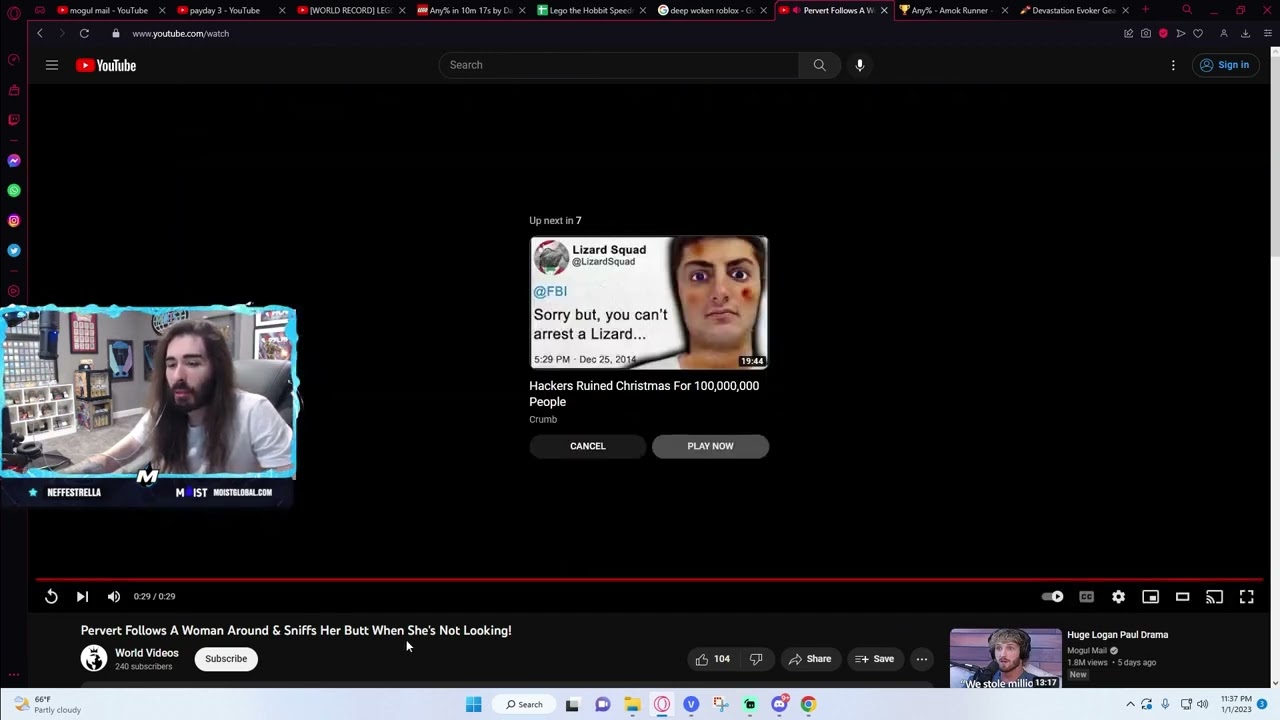The width and height of the screenshot is (1280, 720).
Task: Open "Hackers Ruined Christmas" video title
Action: pos(644,393)
